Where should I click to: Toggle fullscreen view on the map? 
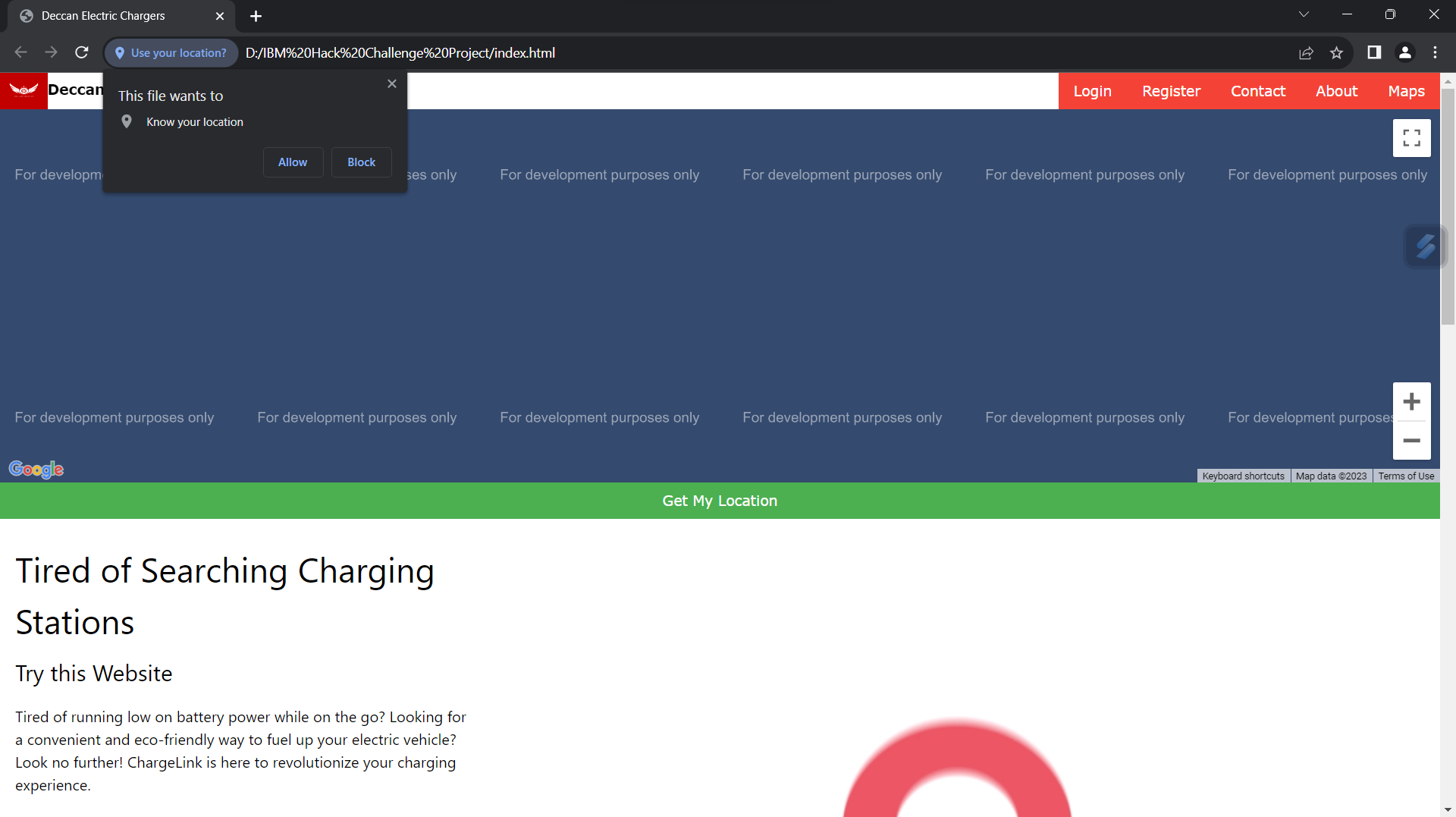point(1411,138)
